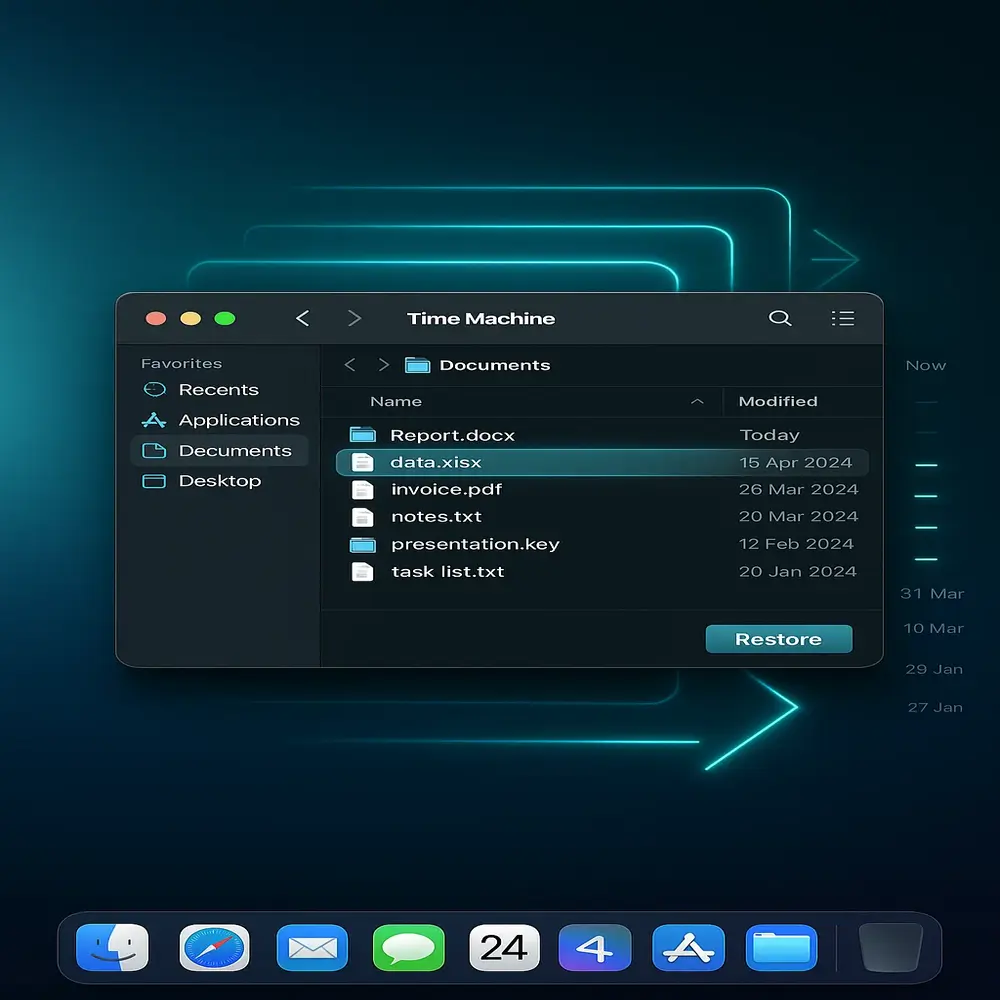Click the Documents path label
The height and width of the screenshot is (1000, 1000).
[495, 365]
